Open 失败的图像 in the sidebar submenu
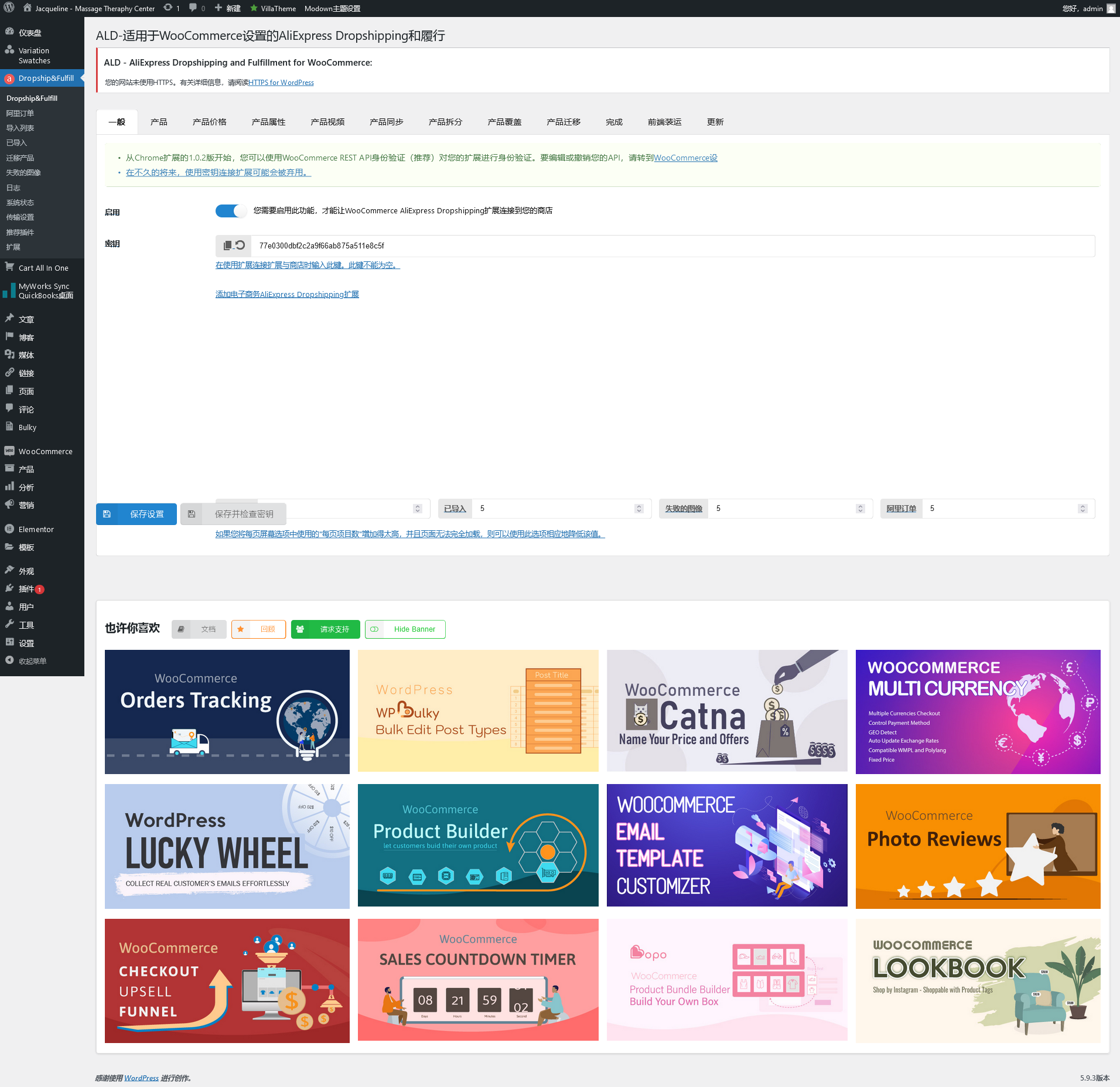 coord(23,172)
